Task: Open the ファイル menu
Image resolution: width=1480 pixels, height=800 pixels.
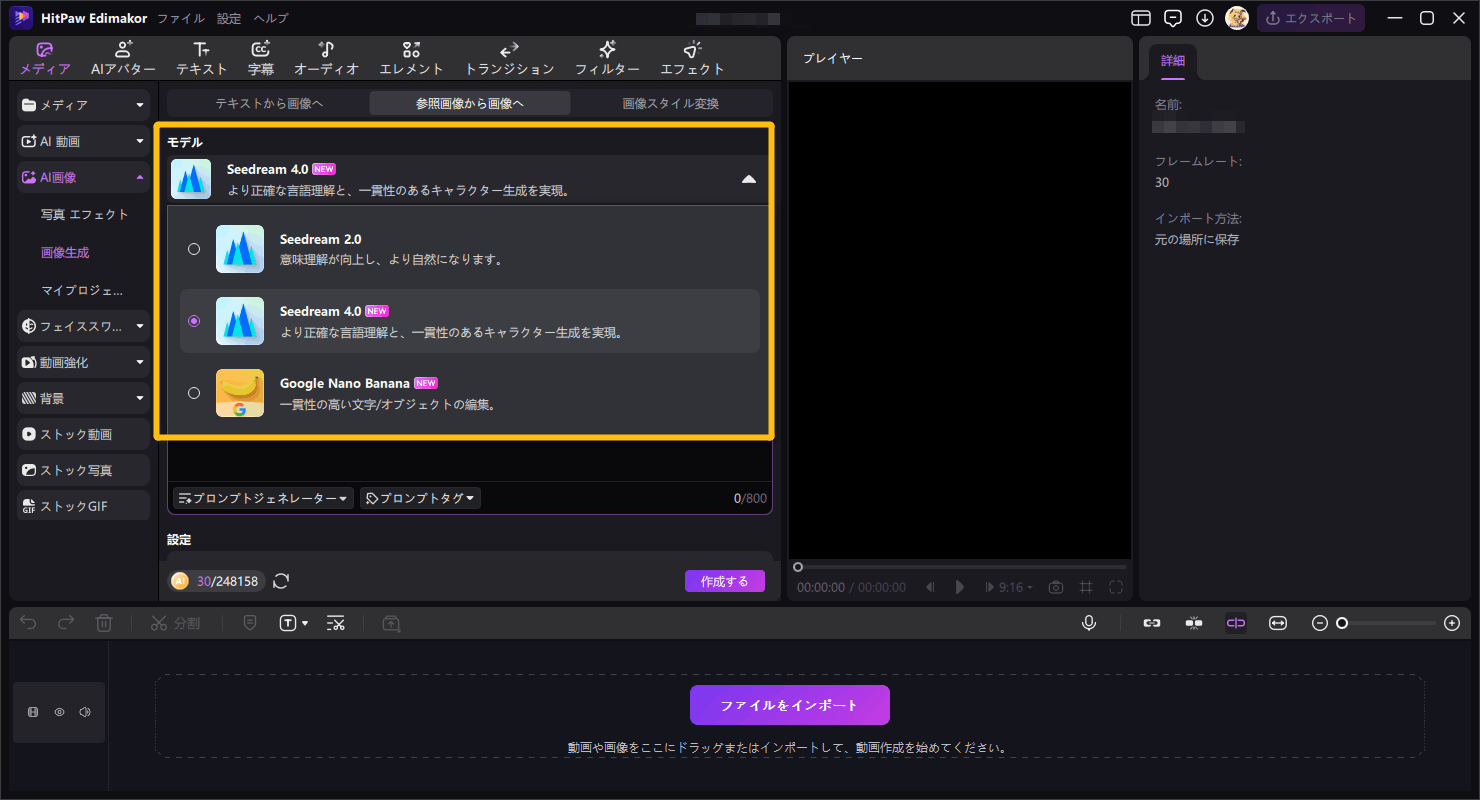Action: 181,18
